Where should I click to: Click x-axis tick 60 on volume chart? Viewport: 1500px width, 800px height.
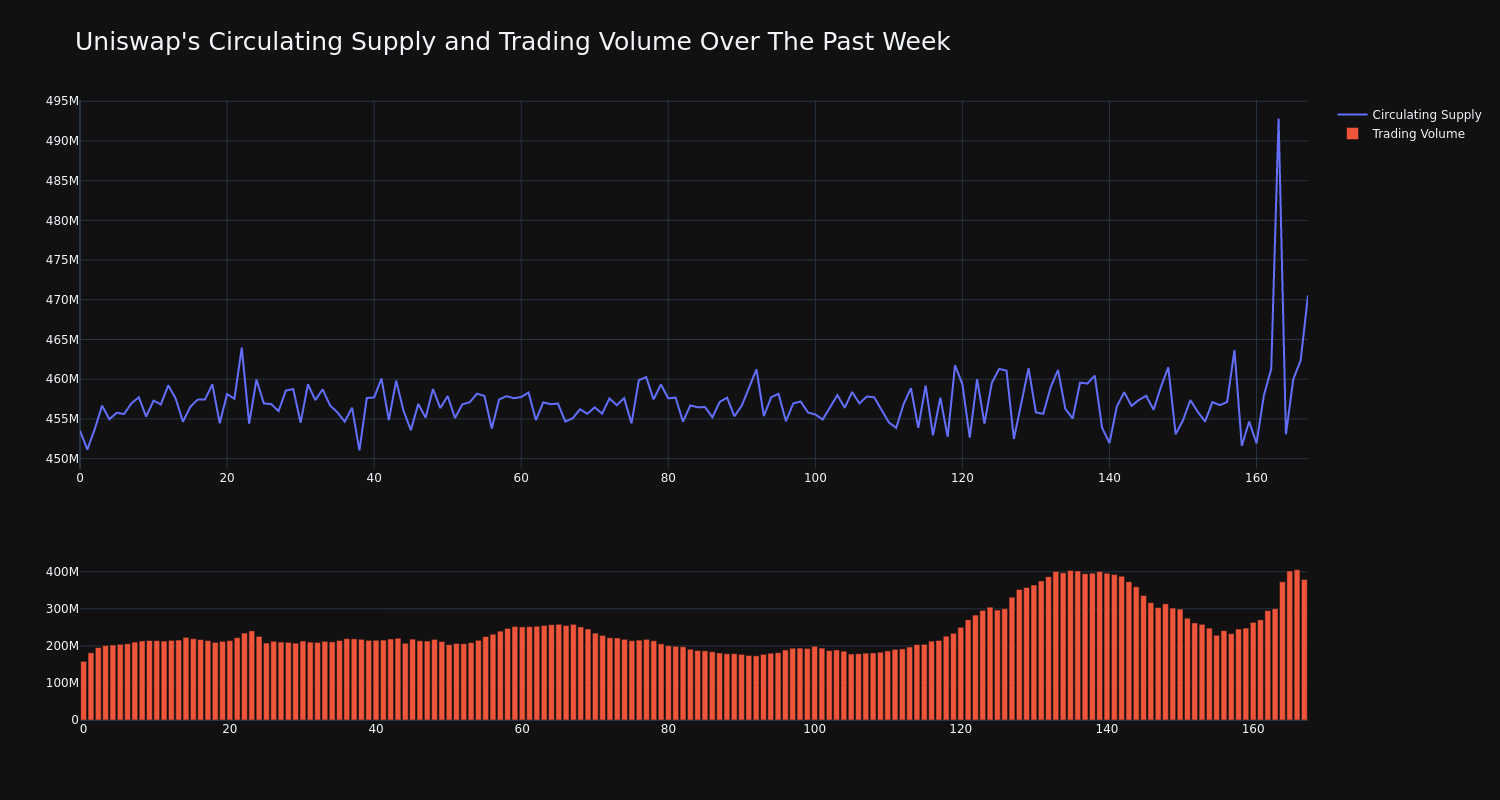[522, 729]
